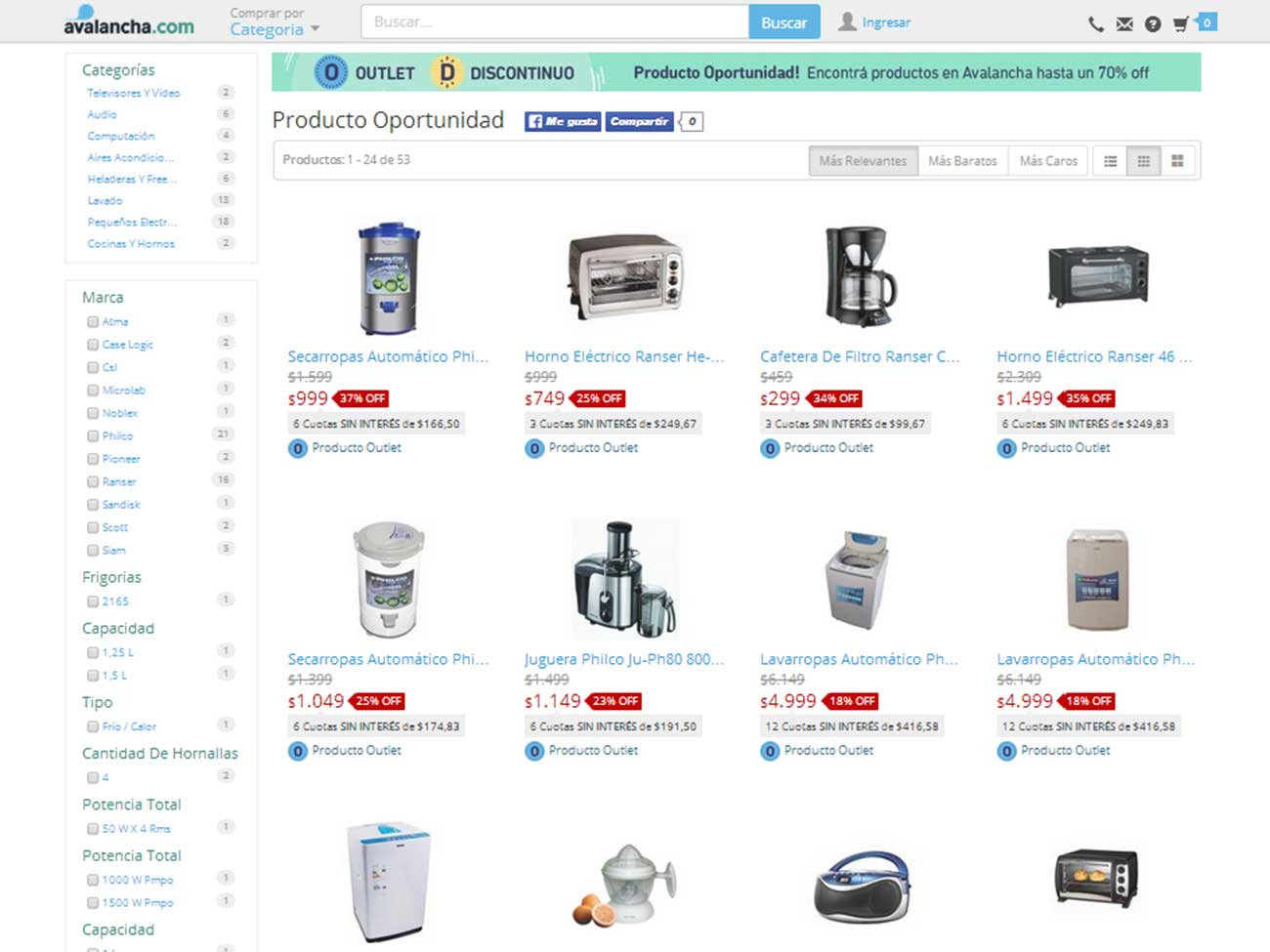Click the Facebook Me gusta button
The height and width of the screenshot is (952, 1270).
(563, 121)
